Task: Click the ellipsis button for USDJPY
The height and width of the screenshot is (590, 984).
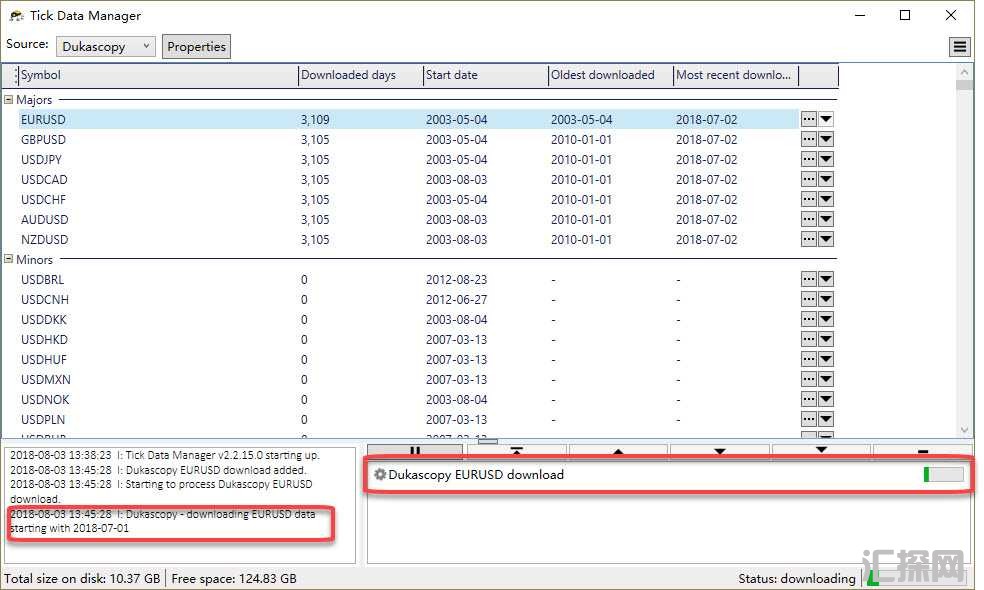Action: 809,159
